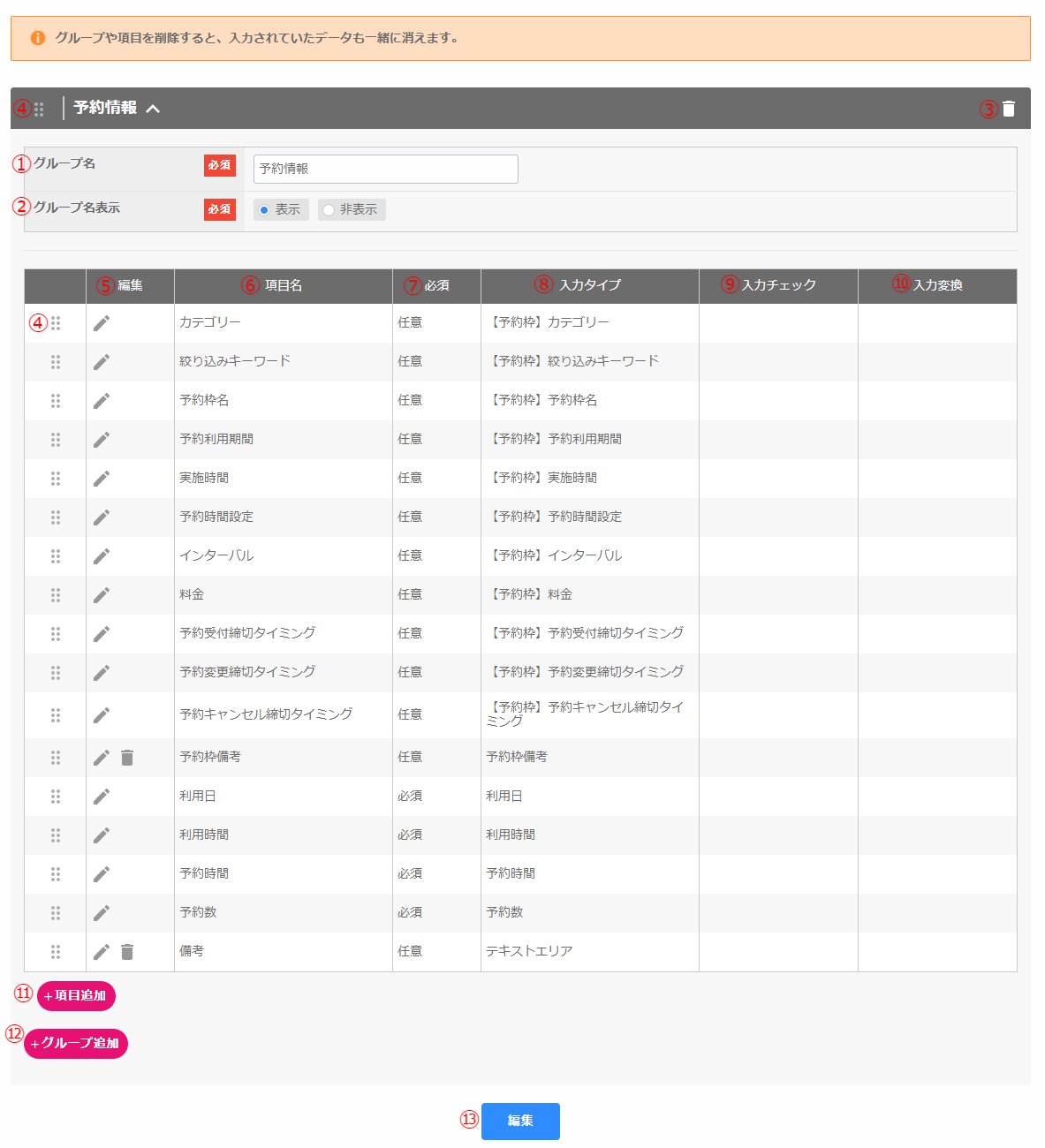Collapse the 予約情報 group with chevron
This screenshot has width=1045, height=1148.
pyautogui.click(x=153, y=109)
